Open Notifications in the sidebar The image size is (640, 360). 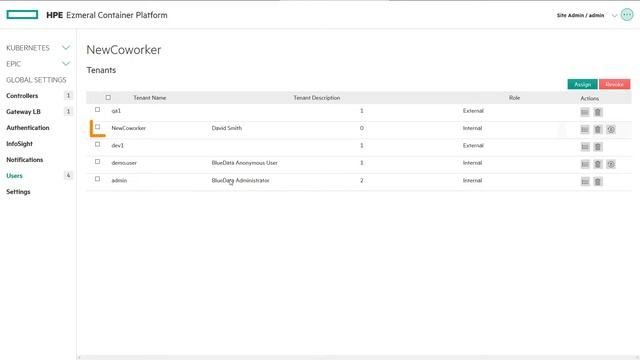(24, 160)
